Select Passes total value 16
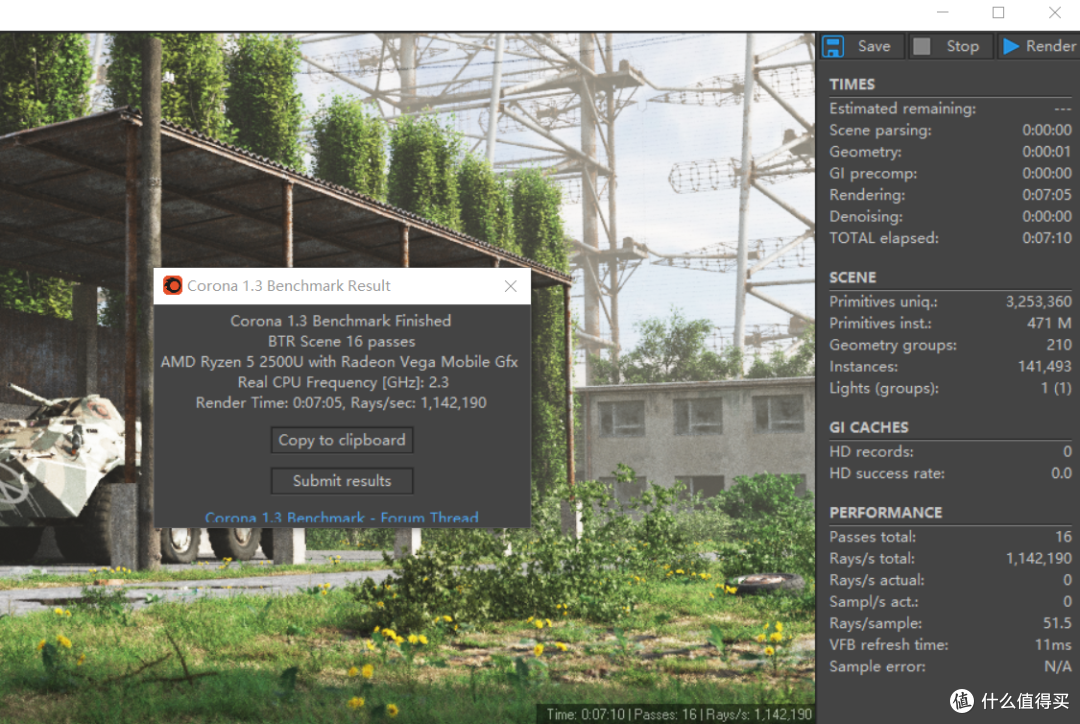The height and width of the screenshot is (724, 1080). tap(1063, 537)
